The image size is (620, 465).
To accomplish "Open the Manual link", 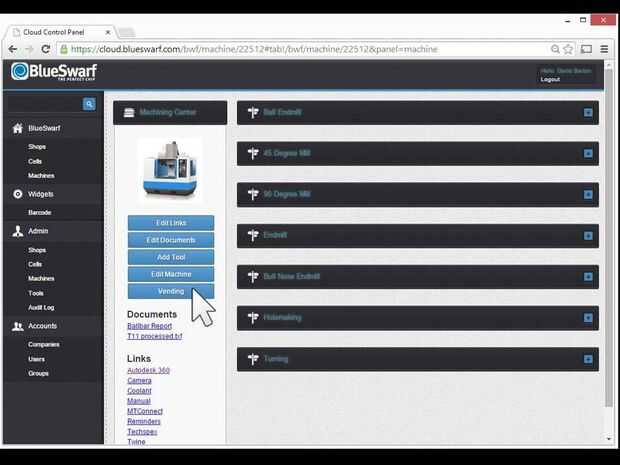I will coord(139,401).
